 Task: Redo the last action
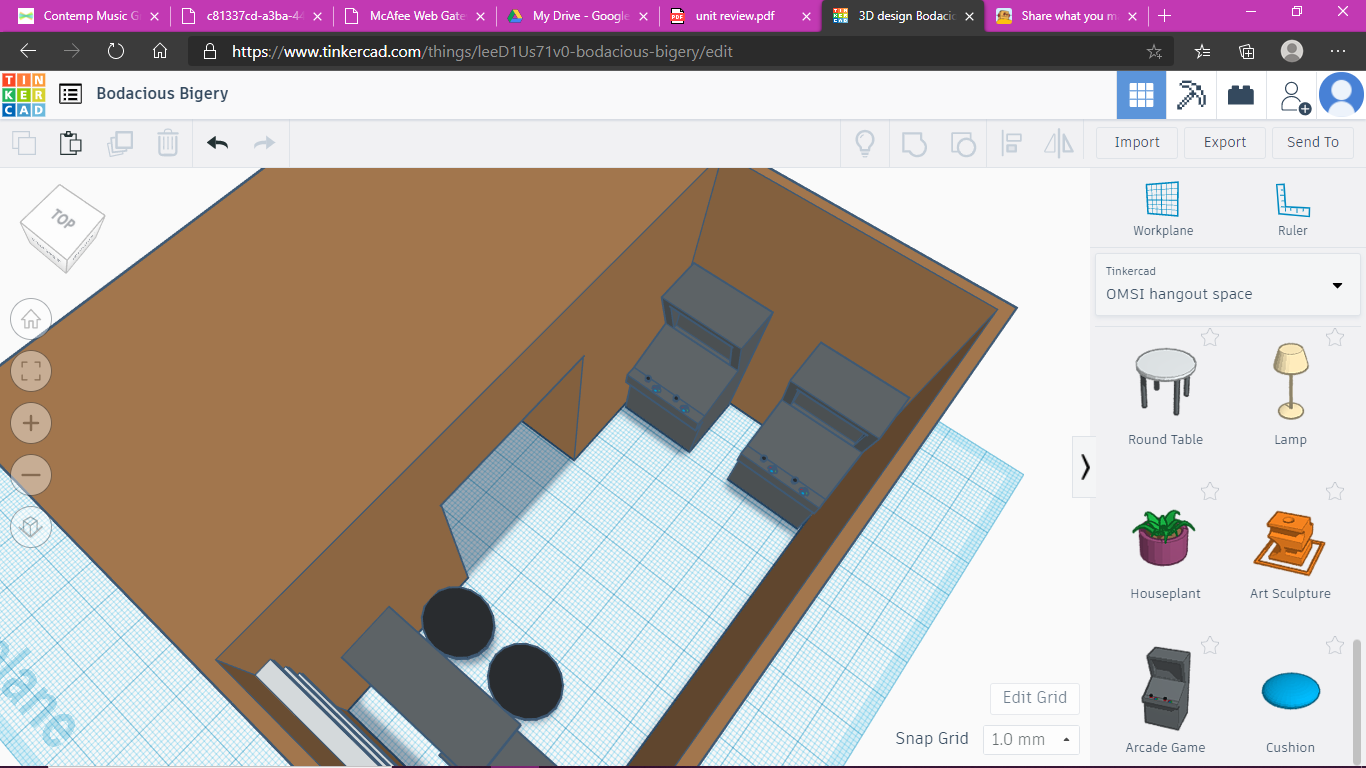(264, 143)
